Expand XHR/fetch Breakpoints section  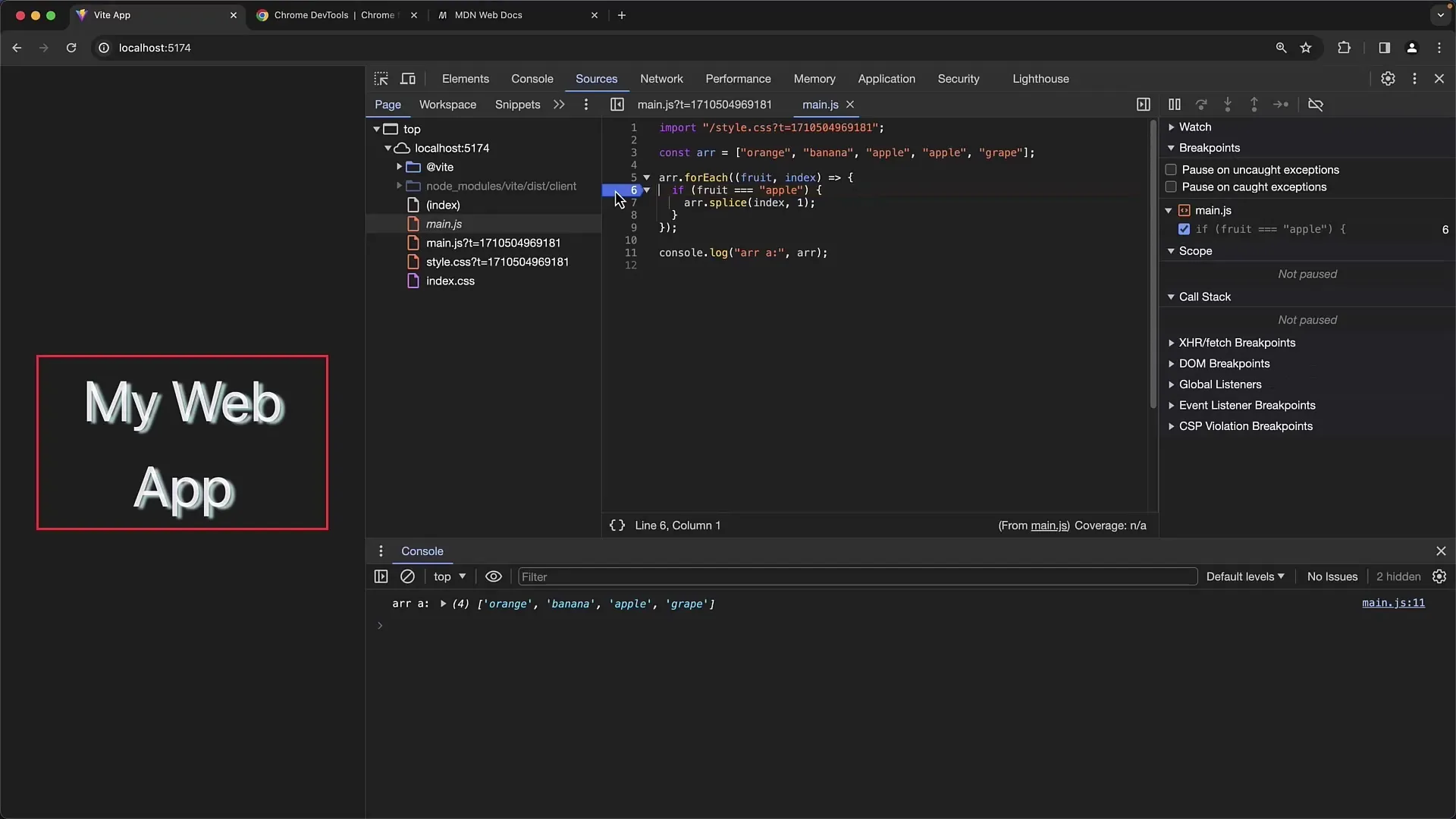tap(1237, 343)
